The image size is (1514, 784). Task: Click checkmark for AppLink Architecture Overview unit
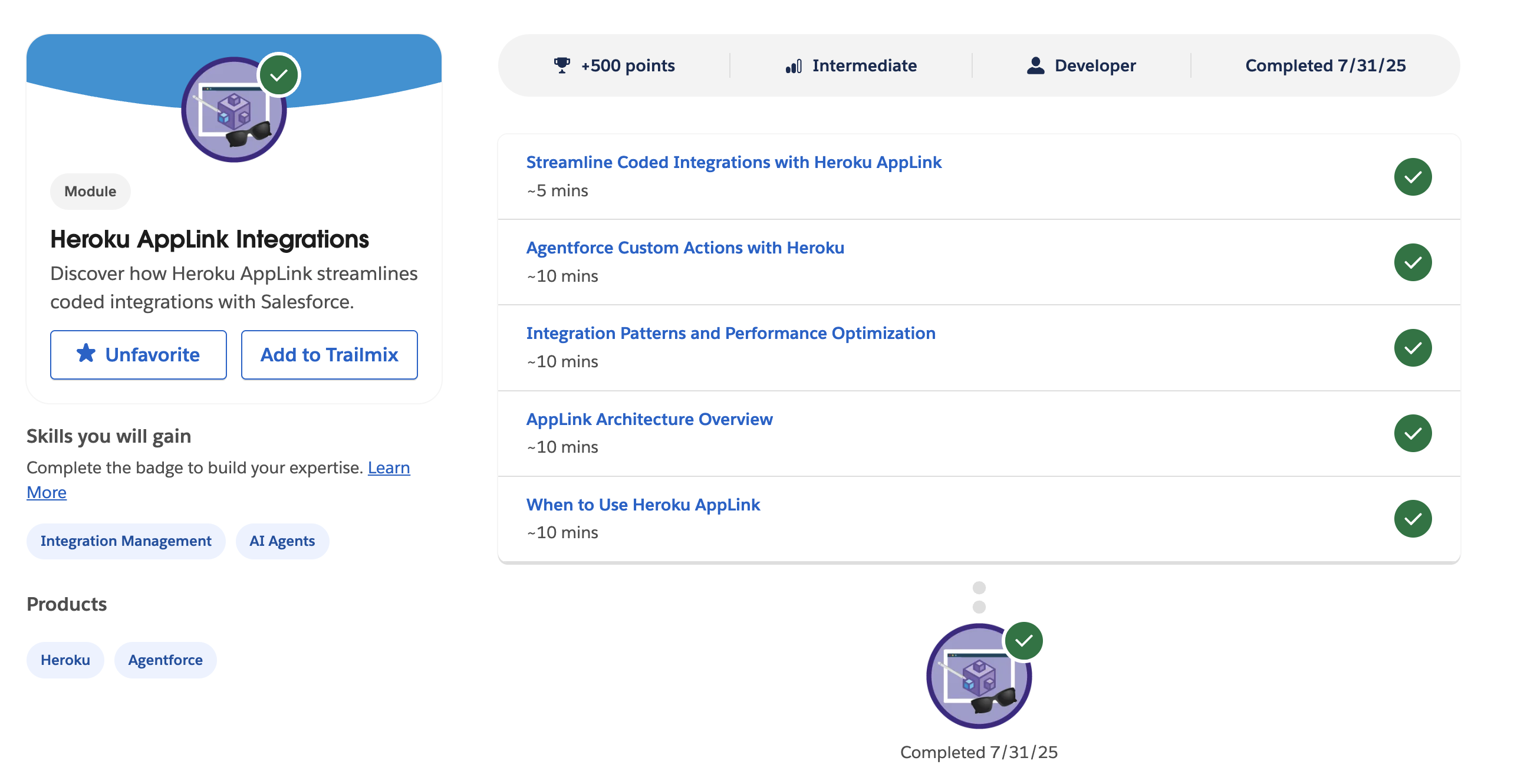(x=1413, y=433)
